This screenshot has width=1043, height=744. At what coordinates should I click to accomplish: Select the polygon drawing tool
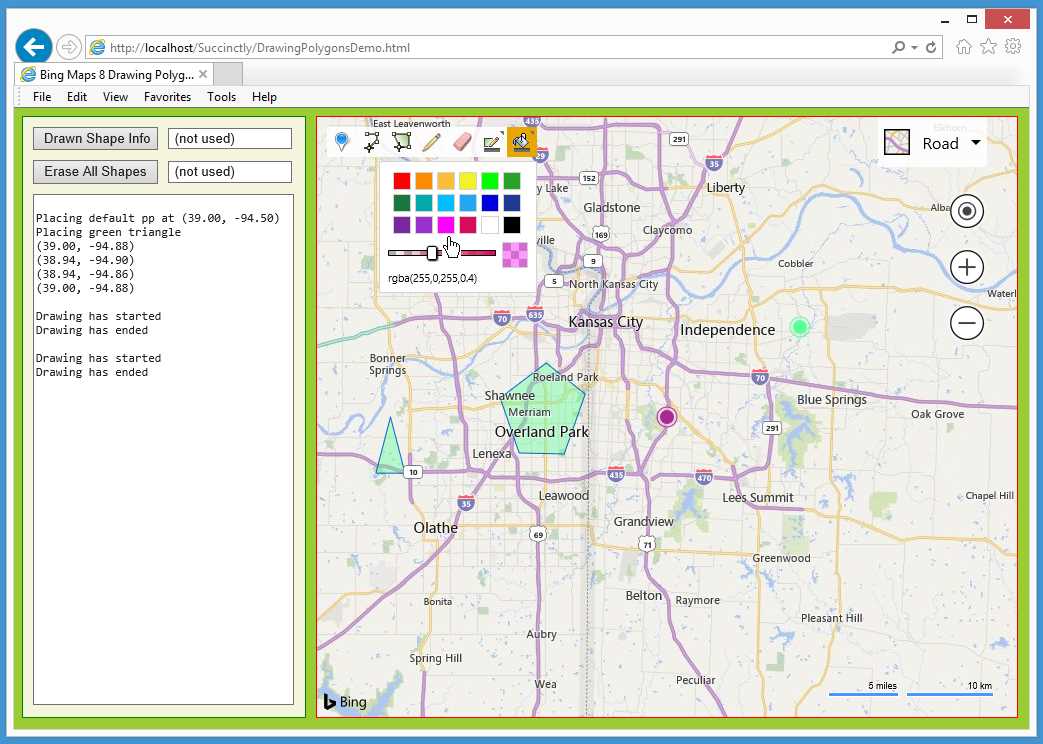tap(401, 141)
